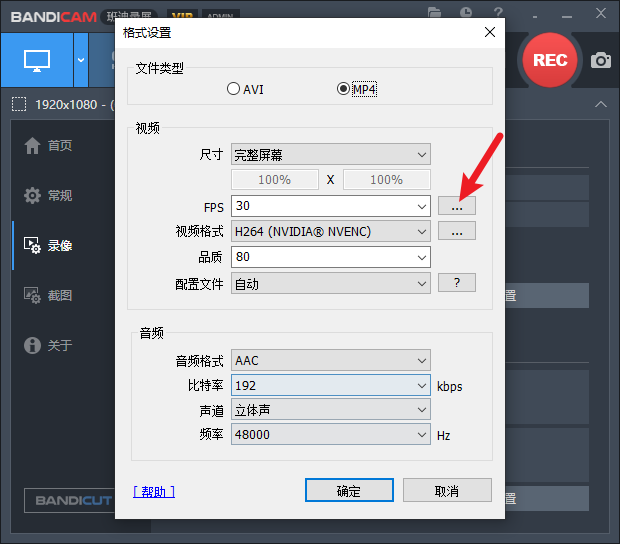Open scheduled recording clock icon
Image resolution: width=620 pixels, height=544 pixels.
pos(466,12)
